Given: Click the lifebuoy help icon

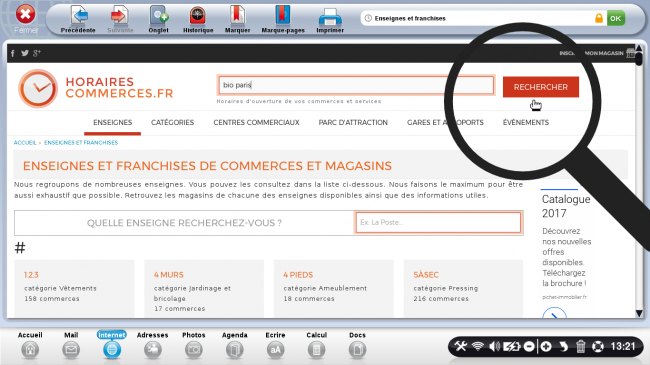Looking at the screenshot, I should tap(597, 346).
